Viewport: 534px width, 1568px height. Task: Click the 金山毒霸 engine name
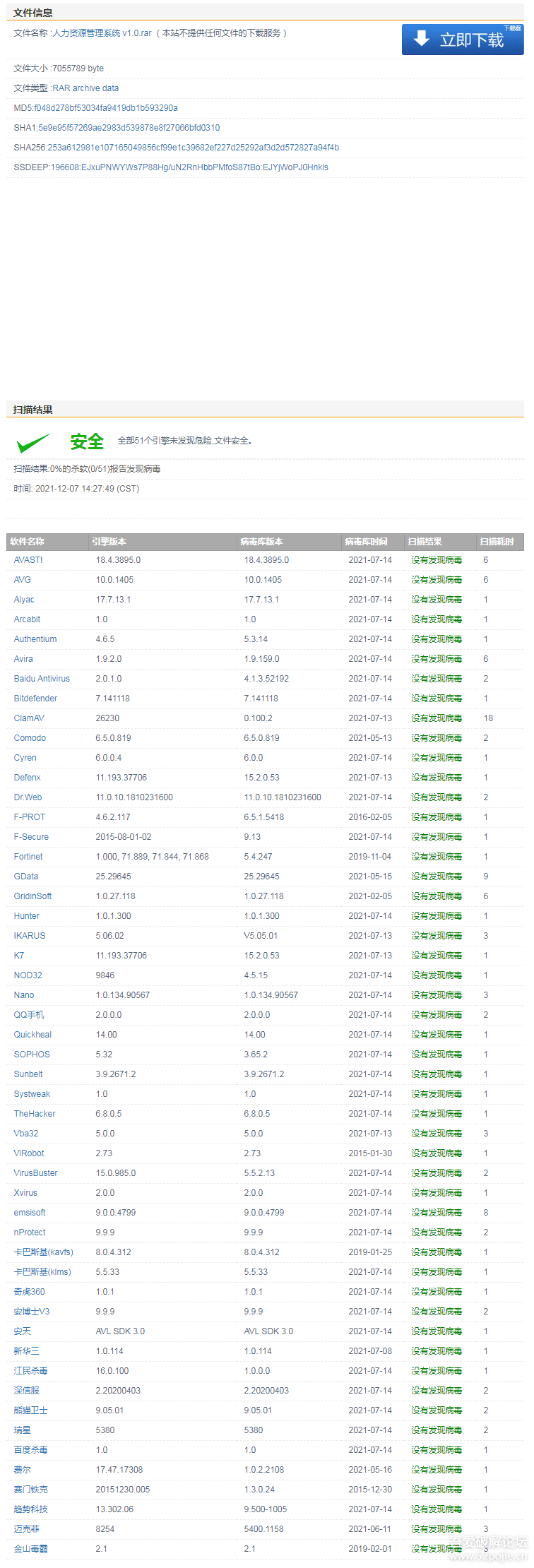(x=31, y=1549)
